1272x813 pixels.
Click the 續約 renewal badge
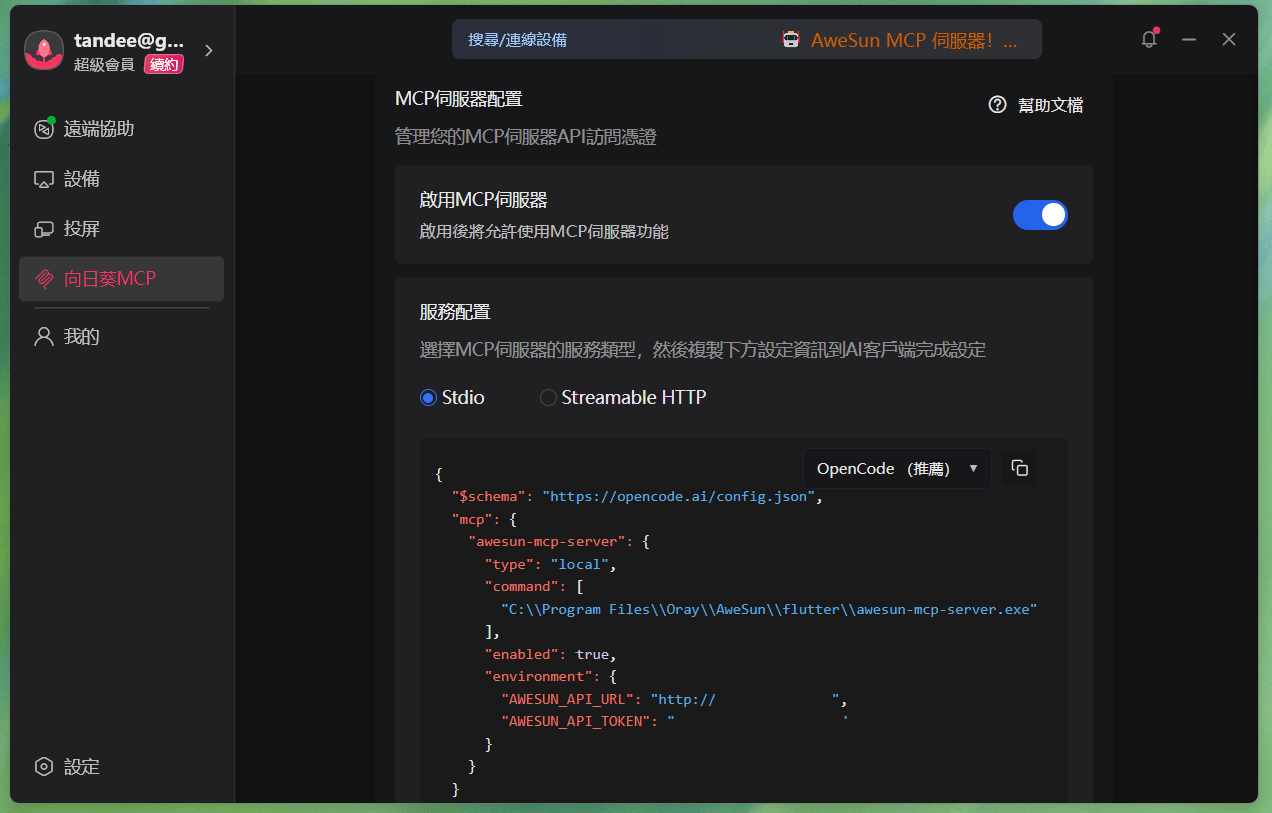point(164,65)
